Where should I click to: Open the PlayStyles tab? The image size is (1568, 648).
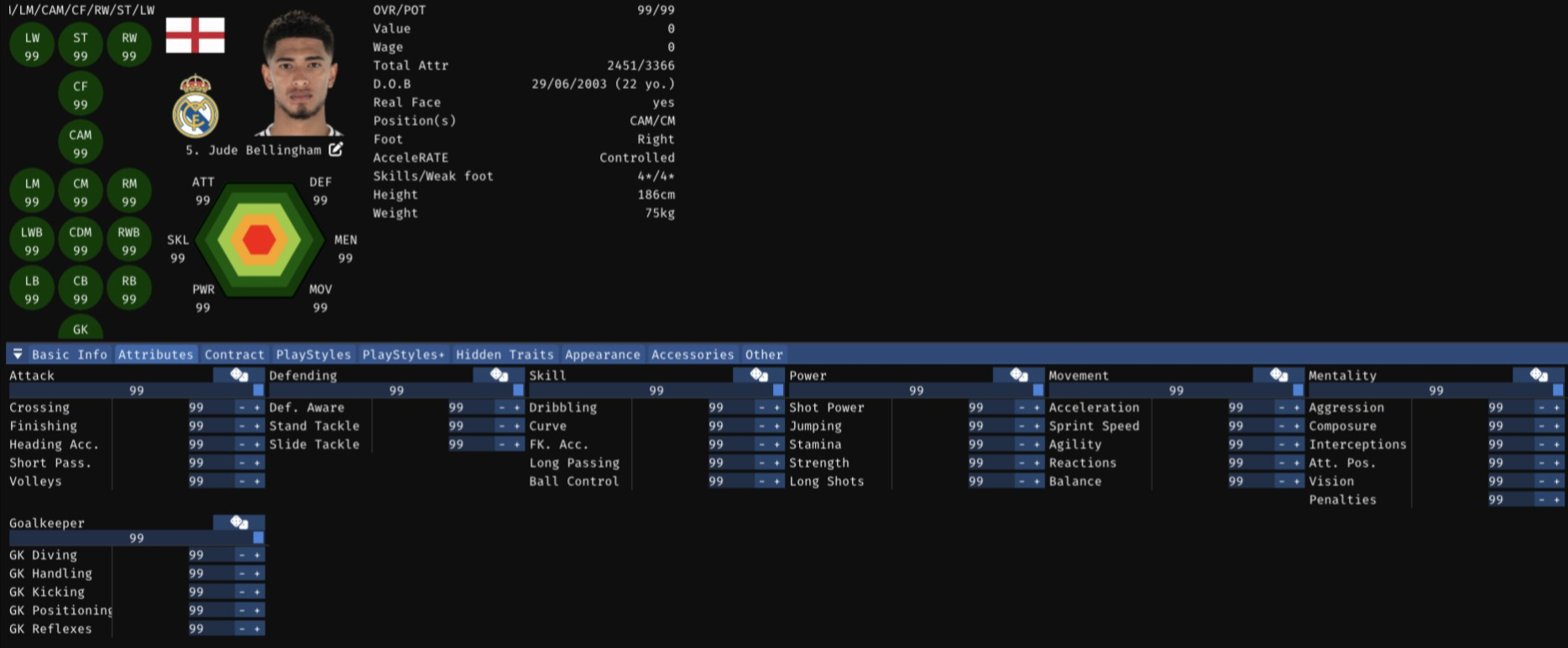[x=313, y=354]
